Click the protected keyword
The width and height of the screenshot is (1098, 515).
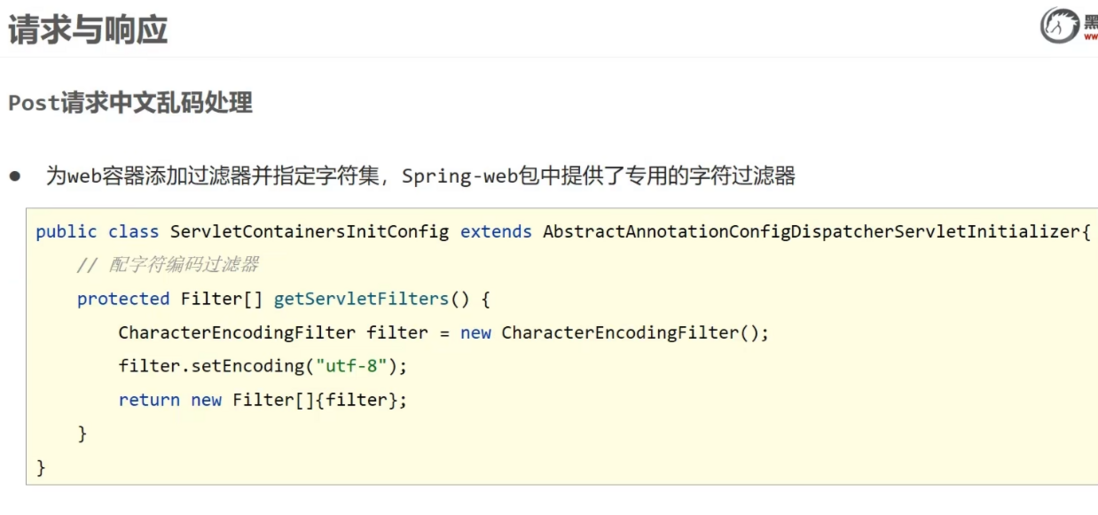[123, 299]
